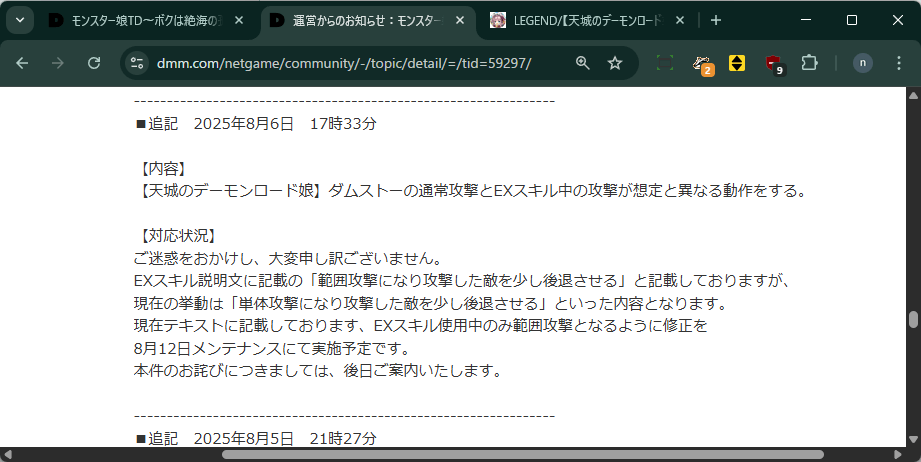Expand the tab search dropdown arrow
The height and width of the screenshot is (462, 921).
click(x=20, y=21)
